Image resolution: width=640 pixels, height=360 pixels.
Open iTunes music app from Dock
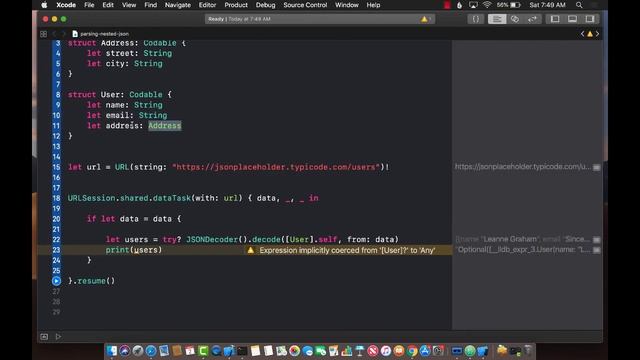386,351
